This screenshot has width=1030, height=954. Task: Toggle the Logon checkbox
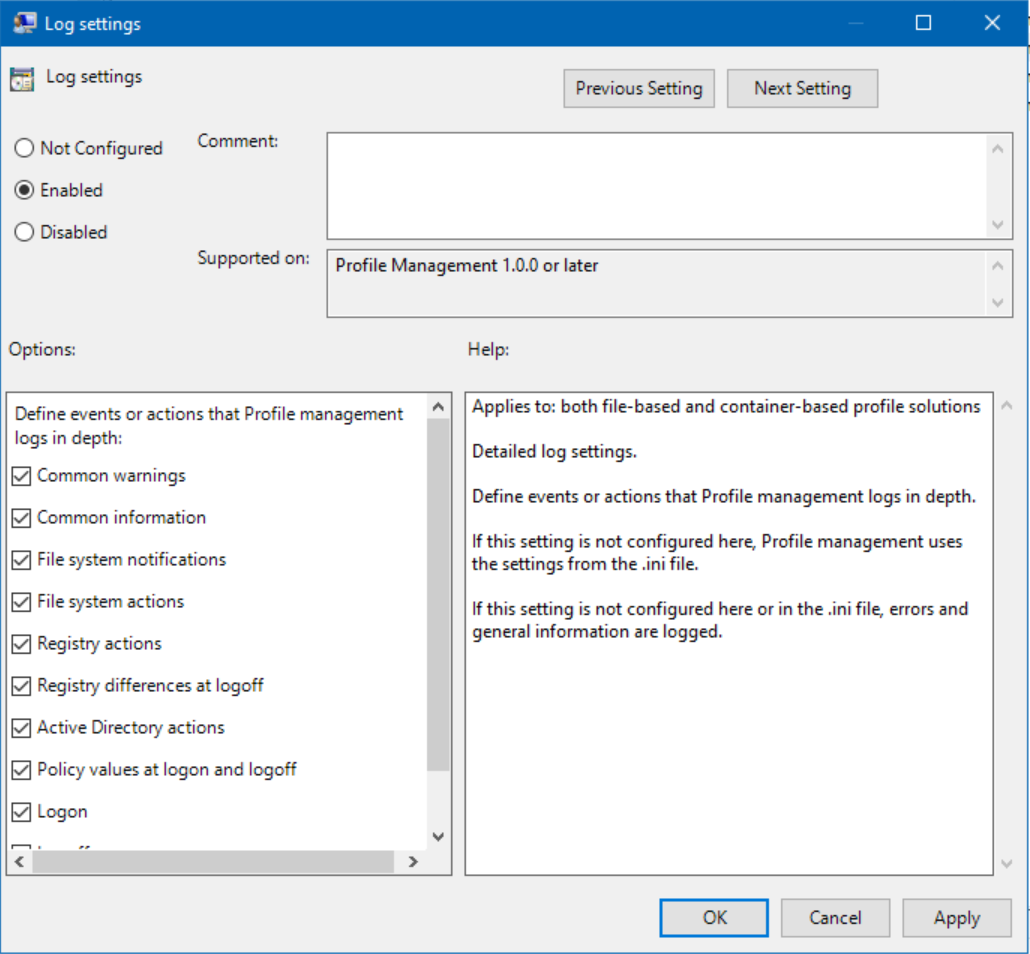21,812
